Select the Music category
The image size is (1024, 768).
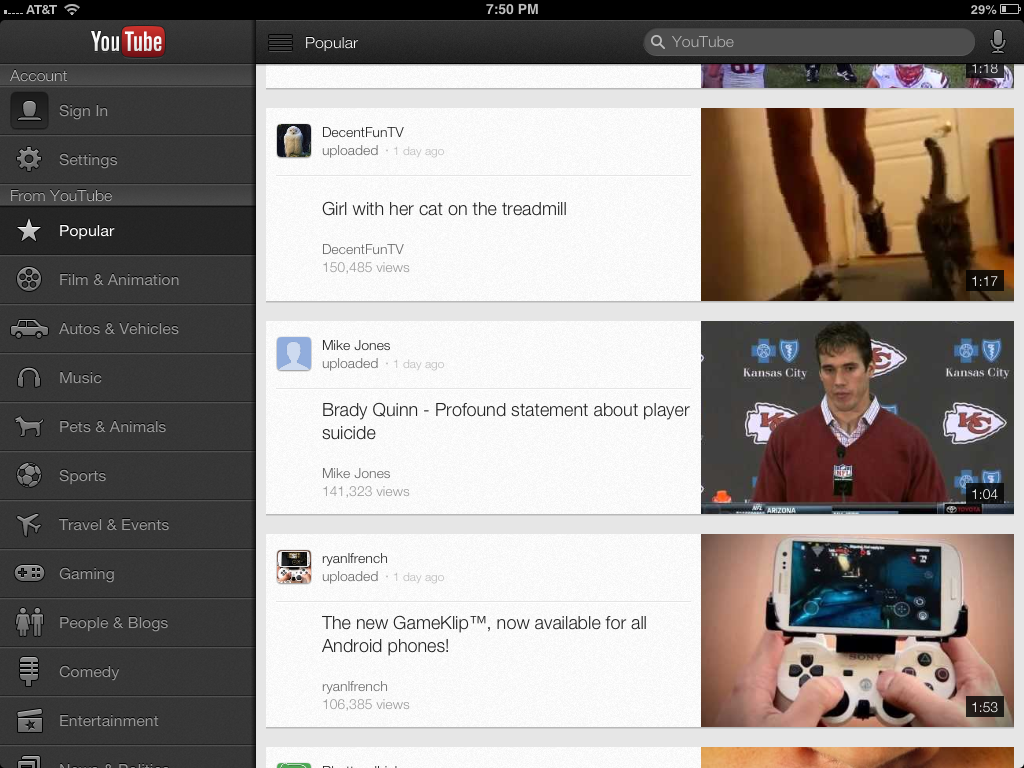(x=127, y=377)
